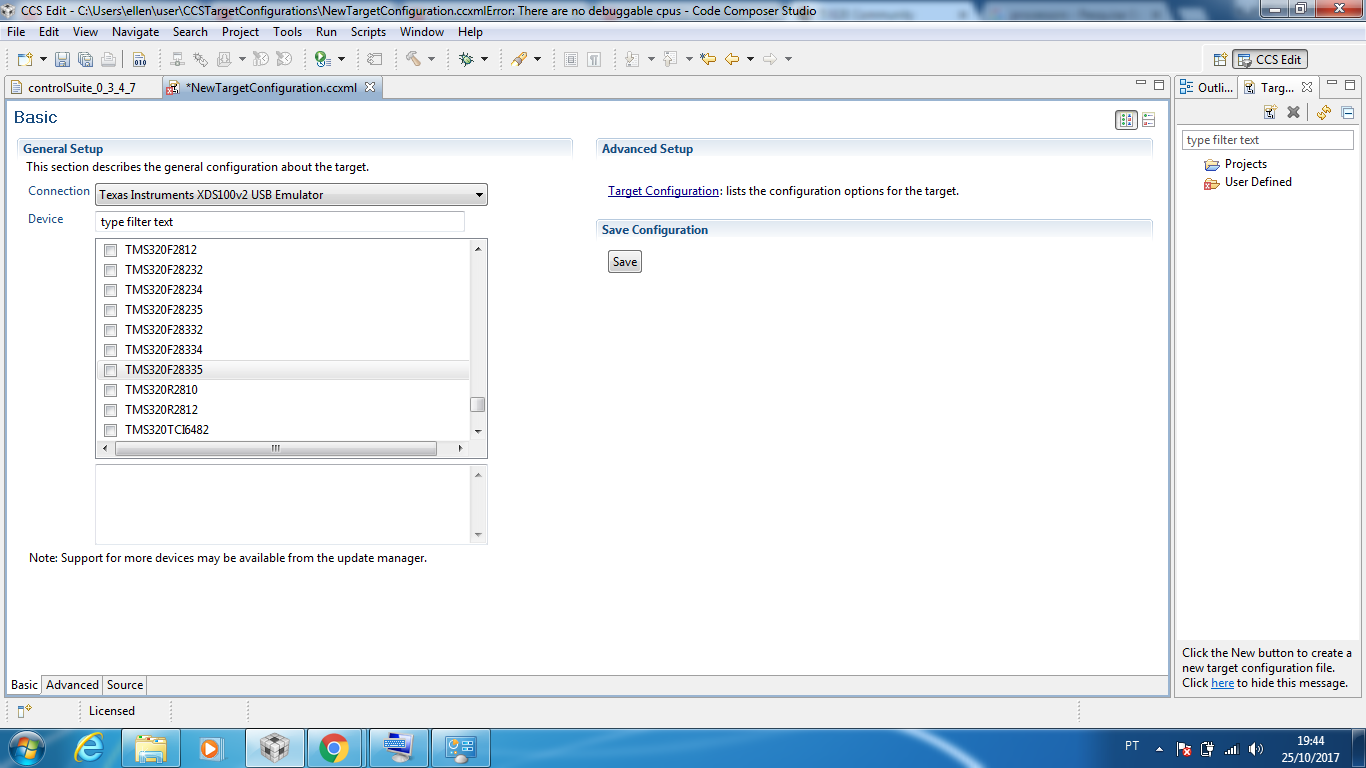The width and height of the screenshot is (1366, 768).
Task: Close the NewTargetConfiguration.ccxml editor tab
Action: point(369,87)
